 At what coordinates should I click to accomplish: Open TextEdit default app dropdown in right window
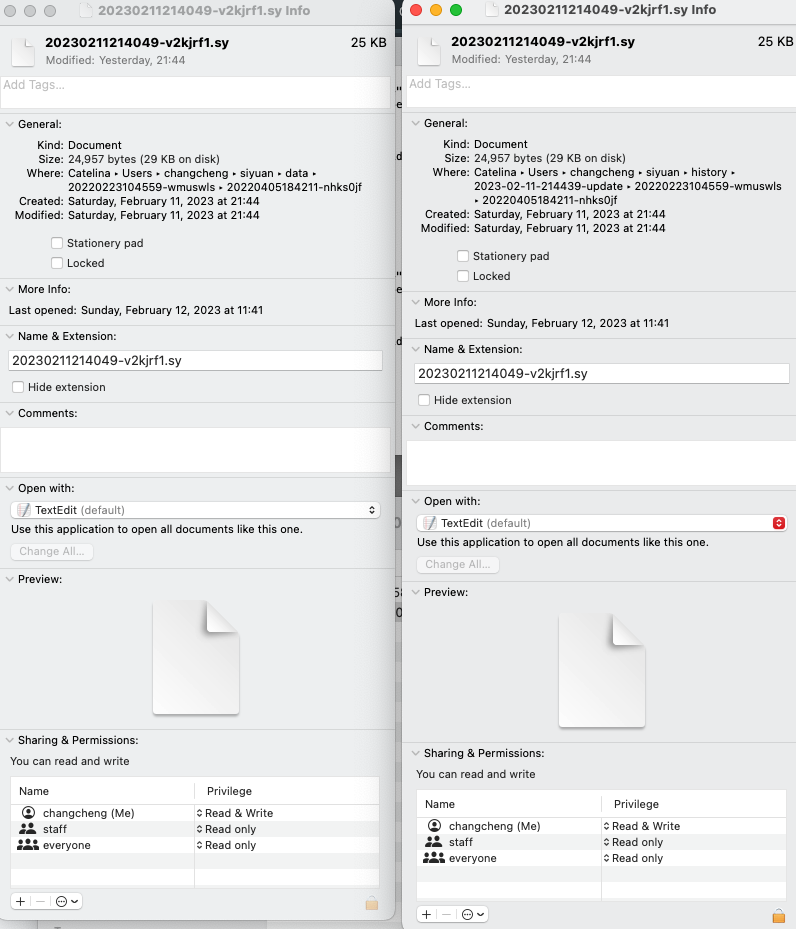click(x=602, y=523)
